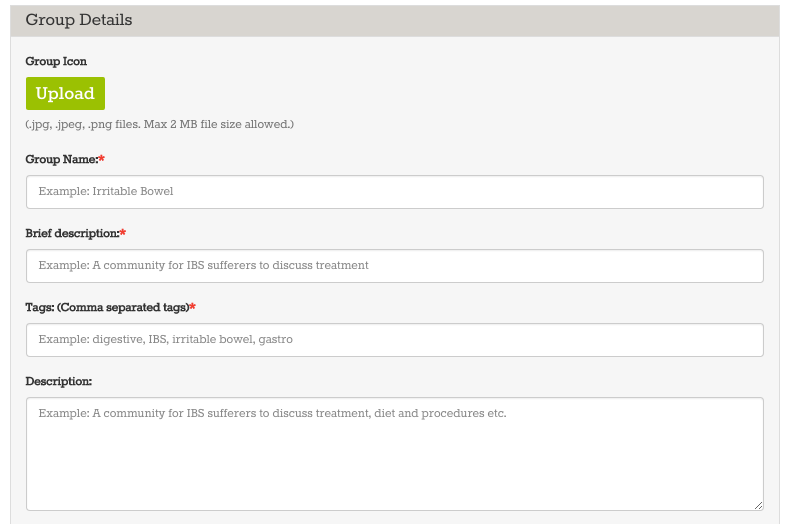Click 'A community for IBS sufferers' brief placeholder
The image size is (787, 524).
click(174, 265)
